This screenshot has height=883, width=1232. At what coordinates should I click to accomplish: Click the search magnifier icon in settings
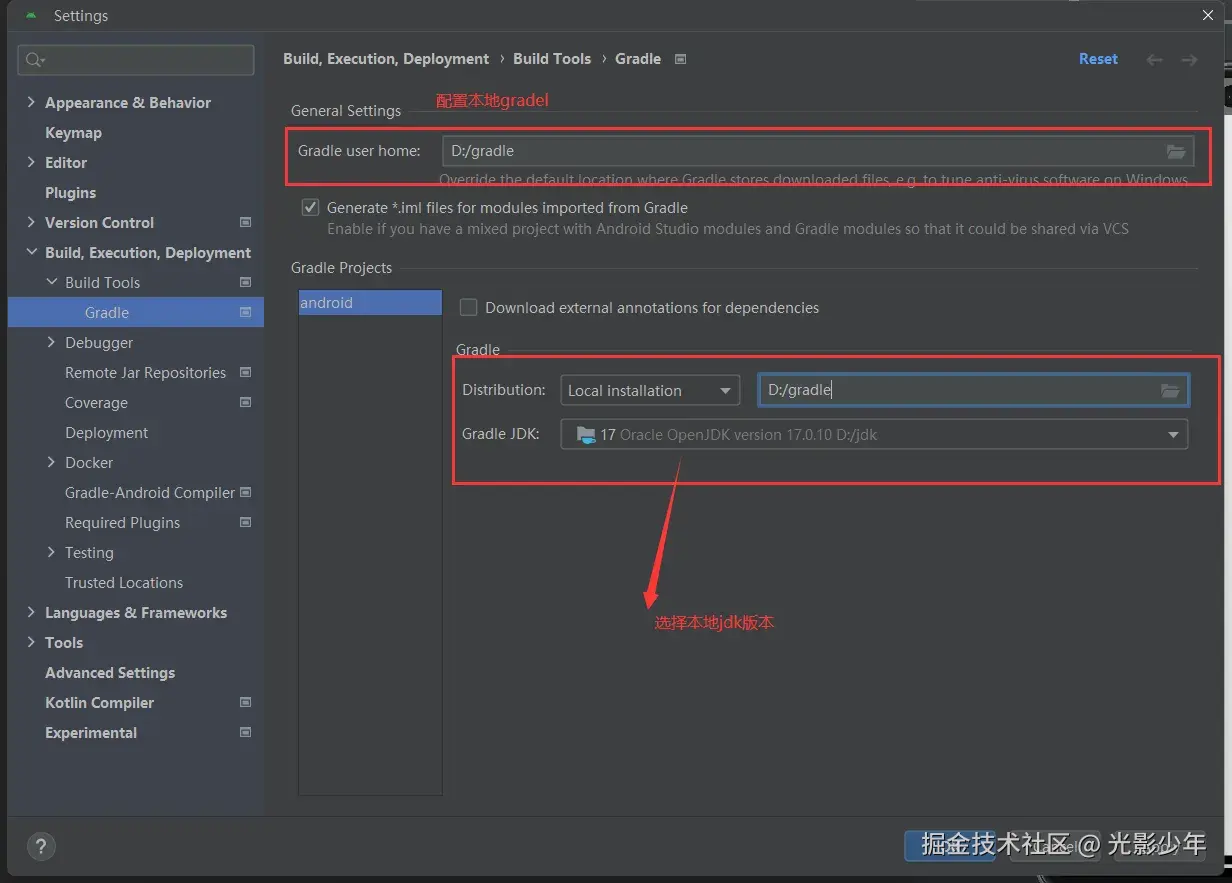35,60
